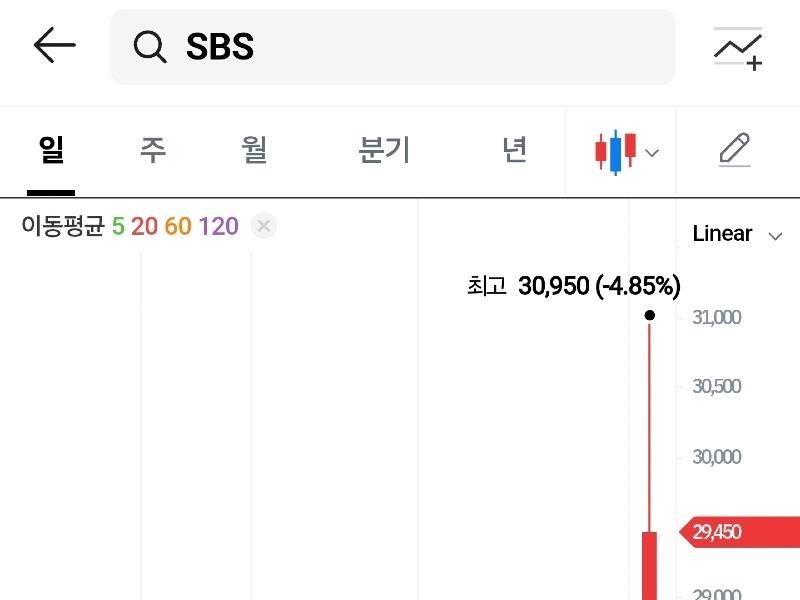Switch to the 년 (yearly) tab
This screenshot has width=800, height=600.
[514, 151]
